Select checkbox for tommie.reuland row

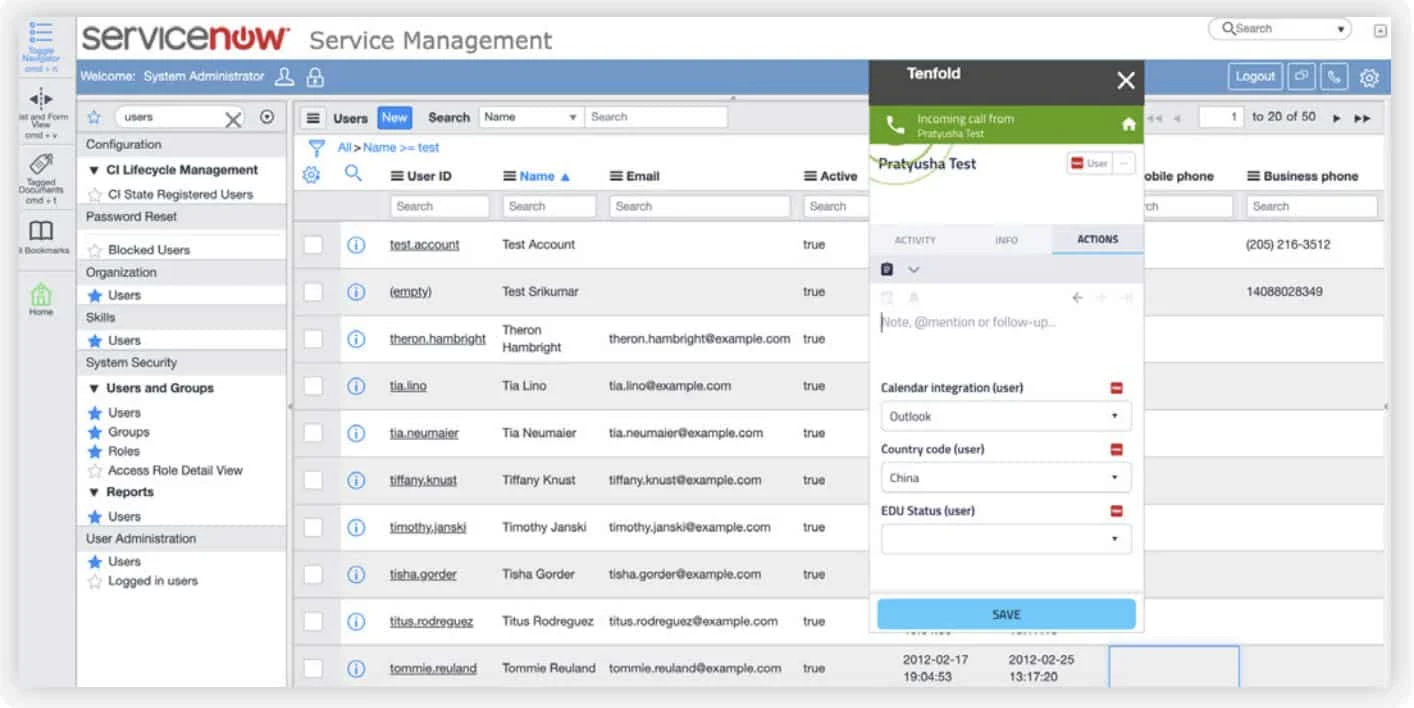[x=314, y=668]
